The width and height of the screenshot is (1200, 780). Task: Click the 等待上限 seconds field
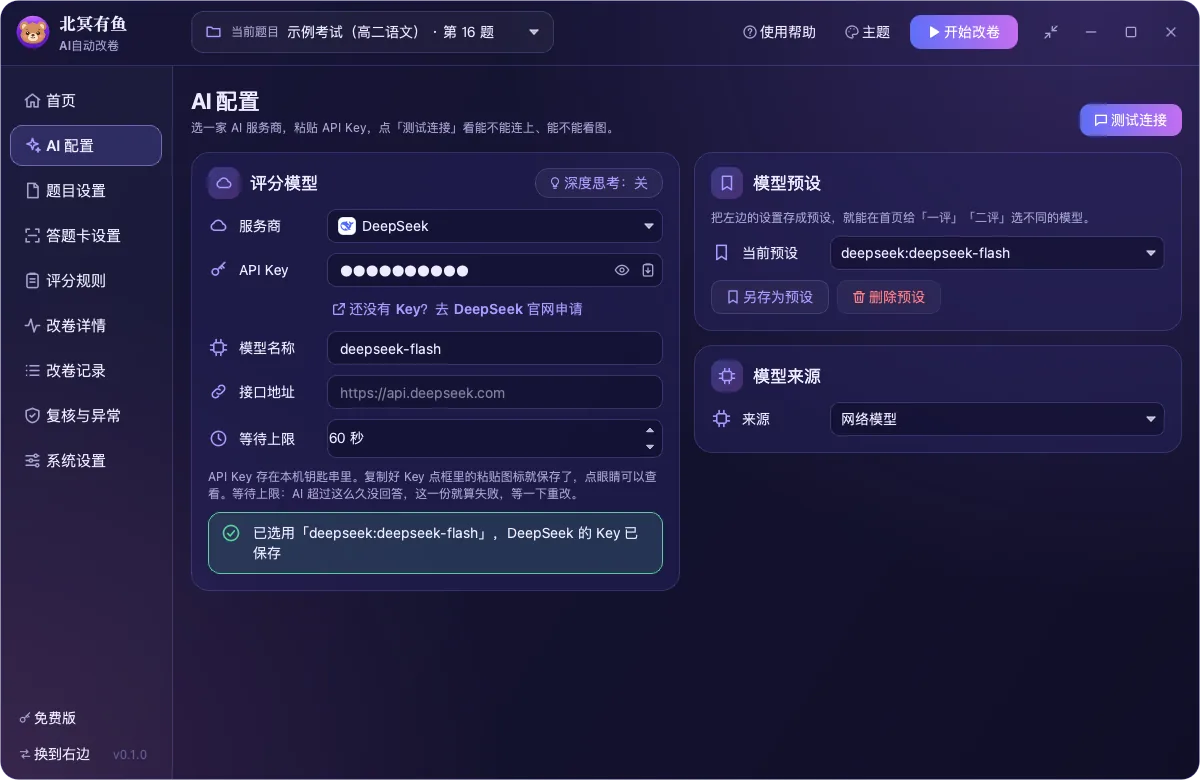click(495, 438)
